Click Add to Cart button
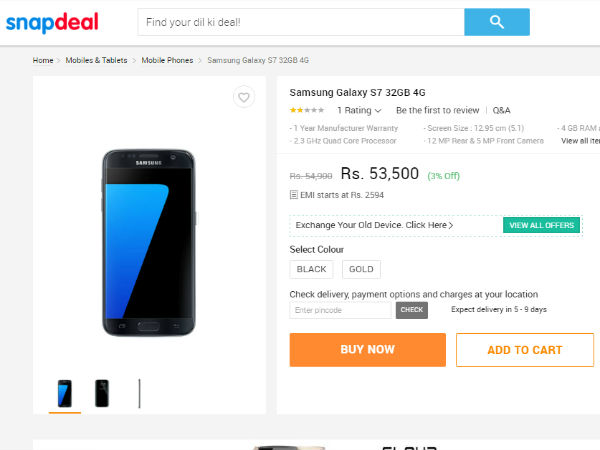The image size is (600, 450). tap(524, 350)
